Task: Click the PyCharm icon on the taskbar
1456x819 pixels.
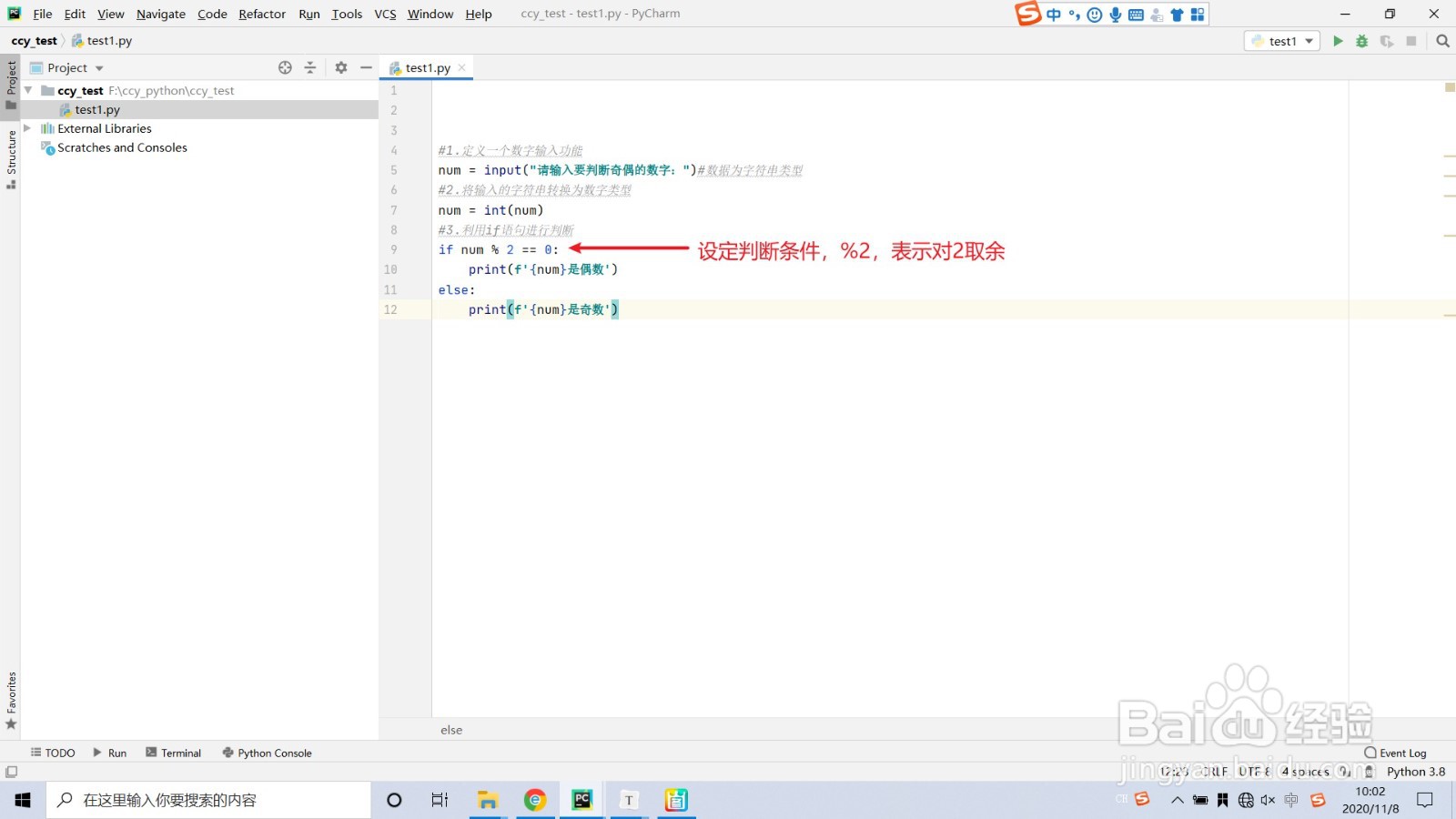Action: (x=582, y=800)
